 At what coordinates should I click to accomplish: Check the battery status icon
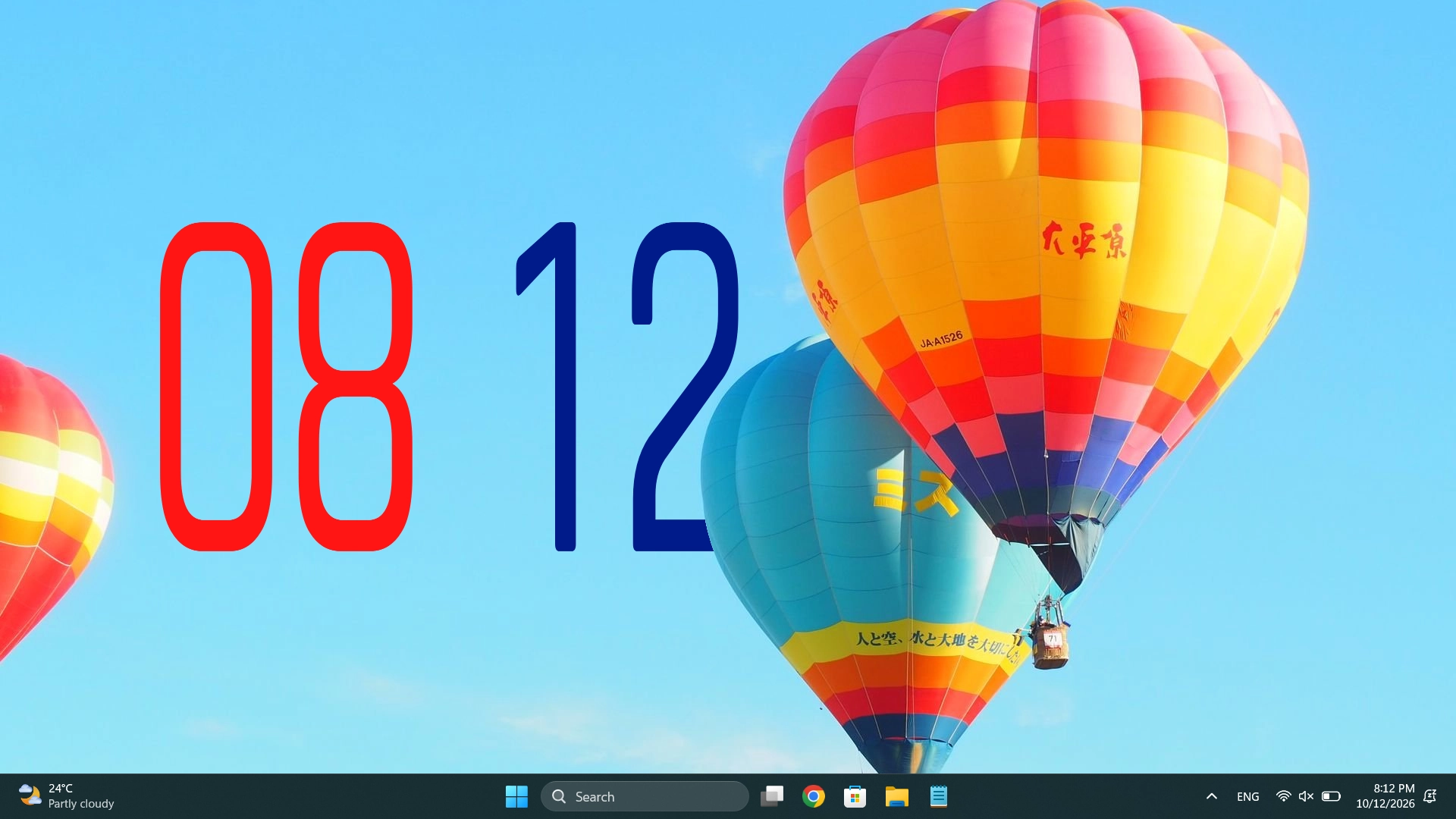(1331, 796)
